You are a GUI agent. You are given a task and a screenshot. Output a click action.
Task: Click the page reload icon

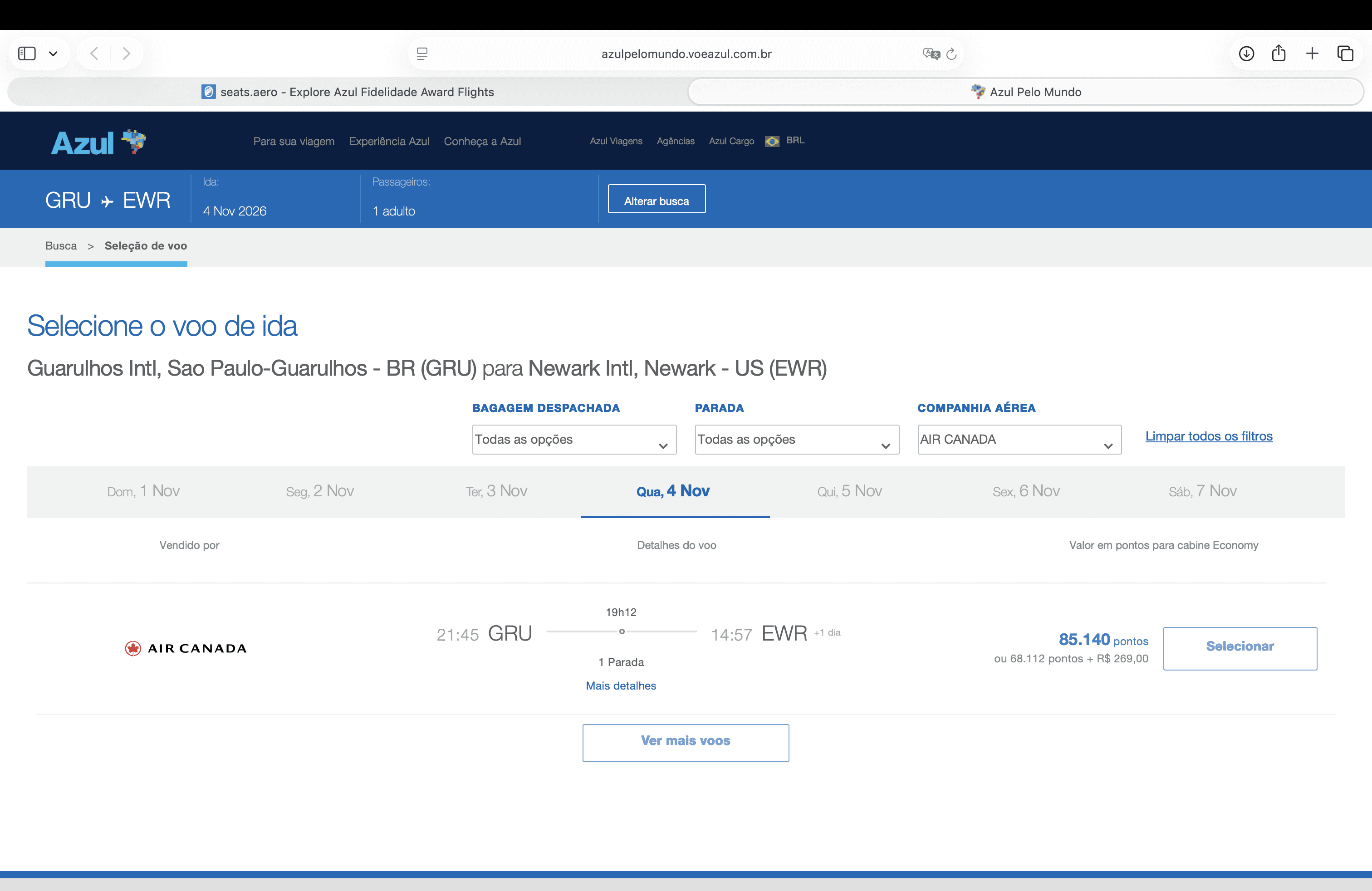952,54
